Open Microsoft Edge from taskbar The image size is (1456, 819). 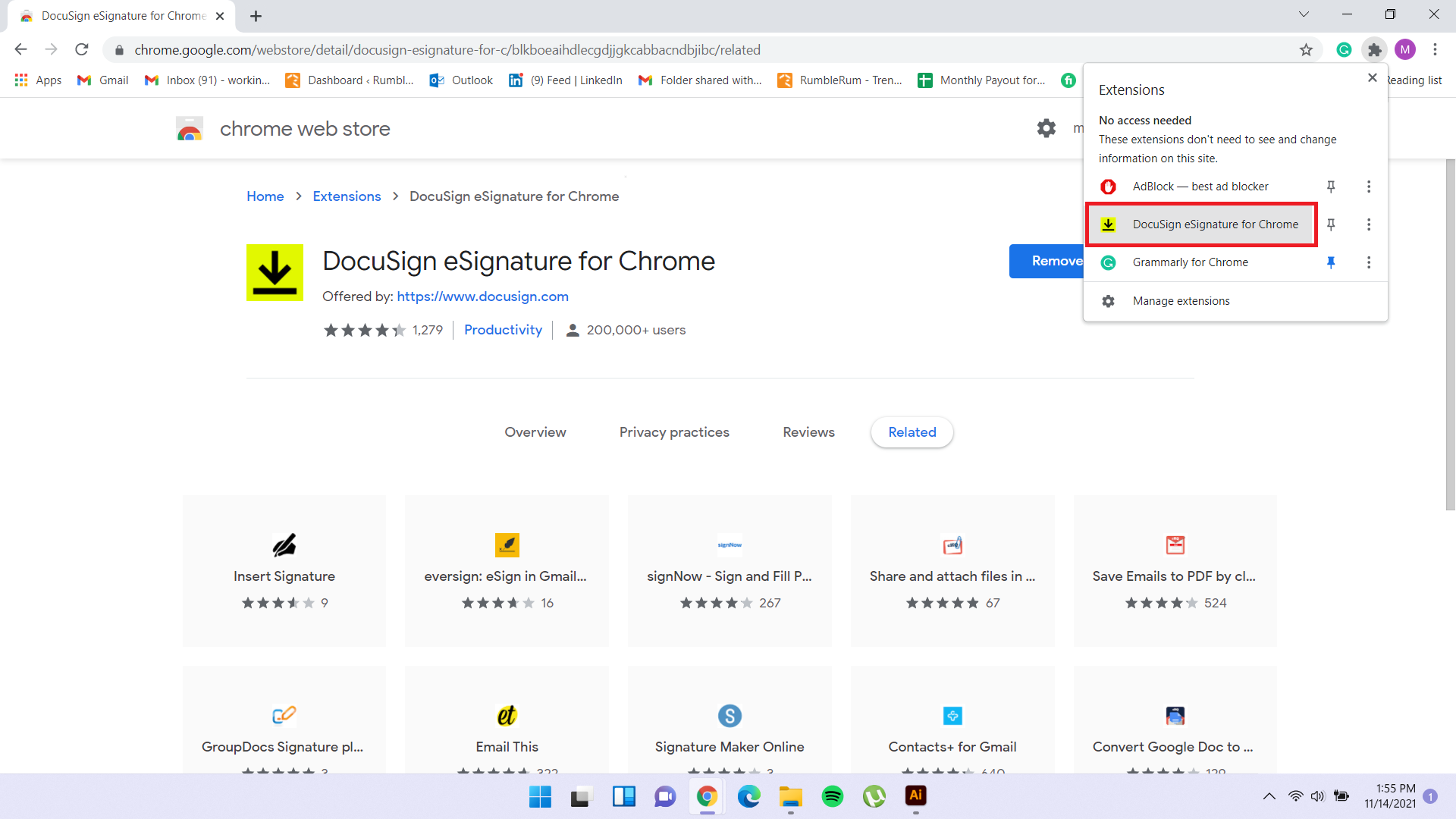pos(748,796)
